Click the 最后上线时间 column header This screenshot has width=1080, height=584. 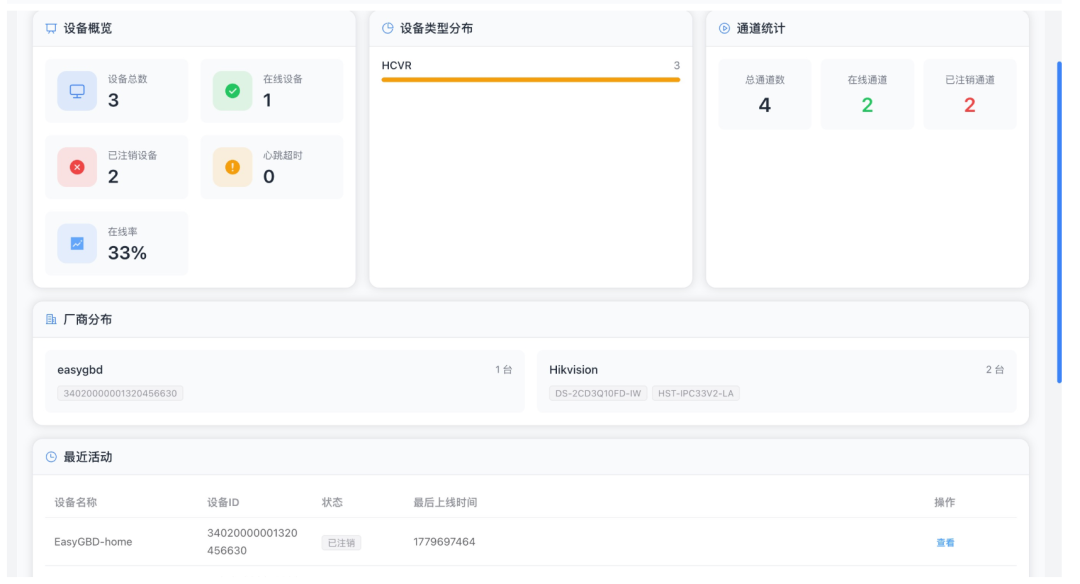pos(445,503)
